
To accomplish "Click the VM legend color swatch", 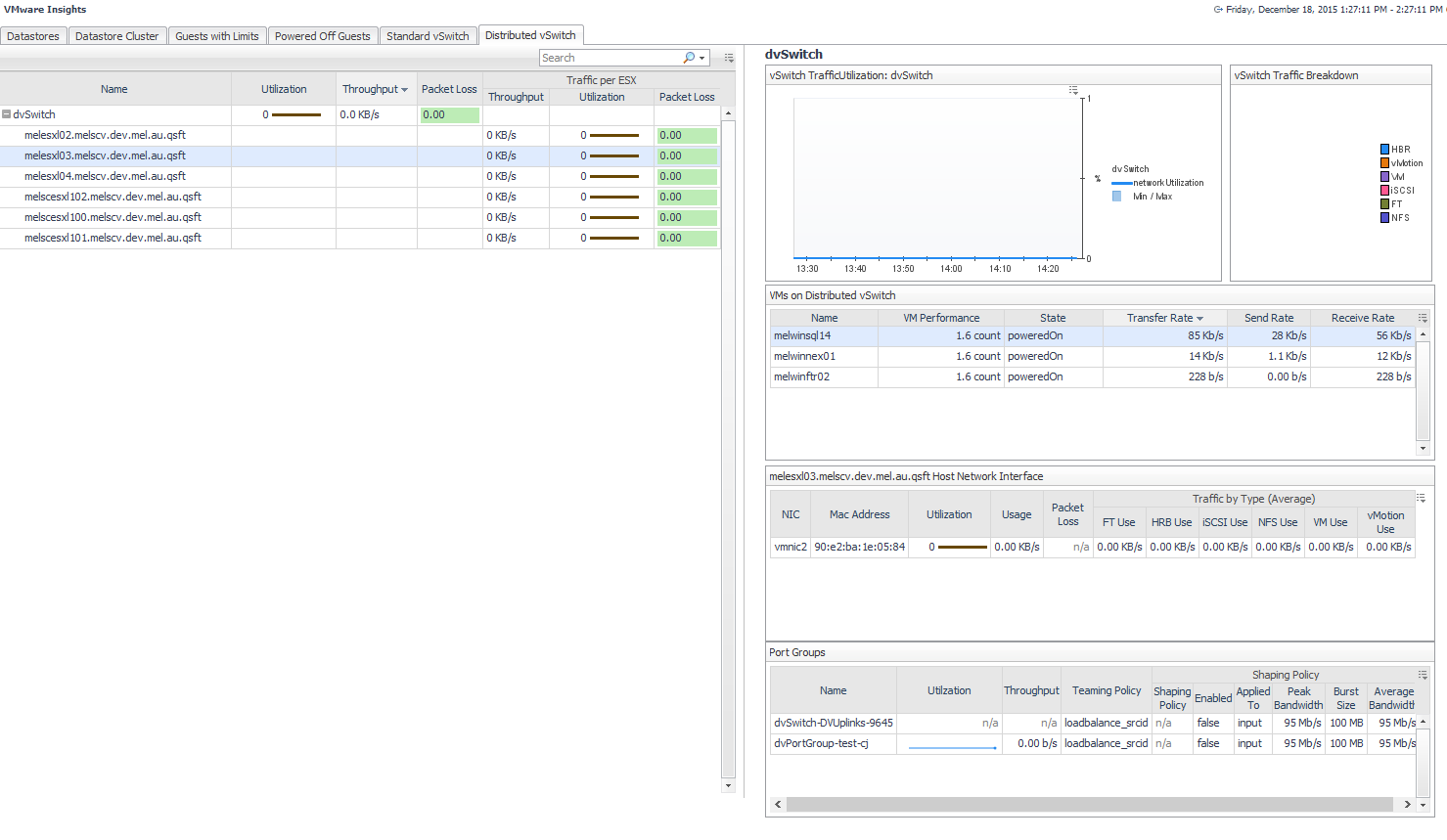I will coord(1385,177).
